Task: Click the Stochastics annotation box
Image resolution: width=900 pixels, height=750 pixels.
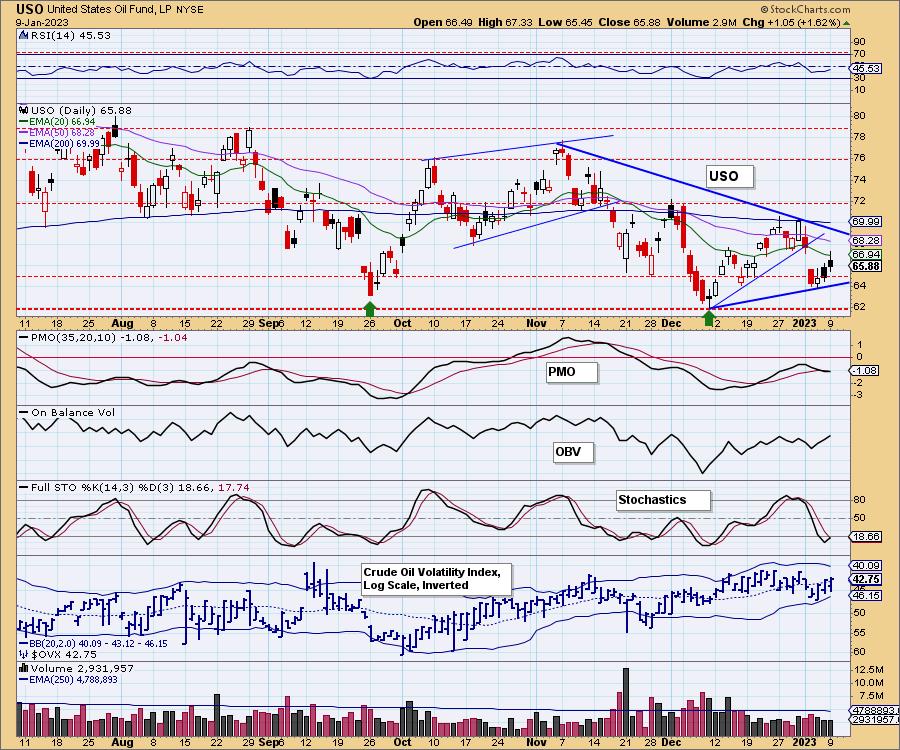Action: pyautogui.click(x=664, y=500)
